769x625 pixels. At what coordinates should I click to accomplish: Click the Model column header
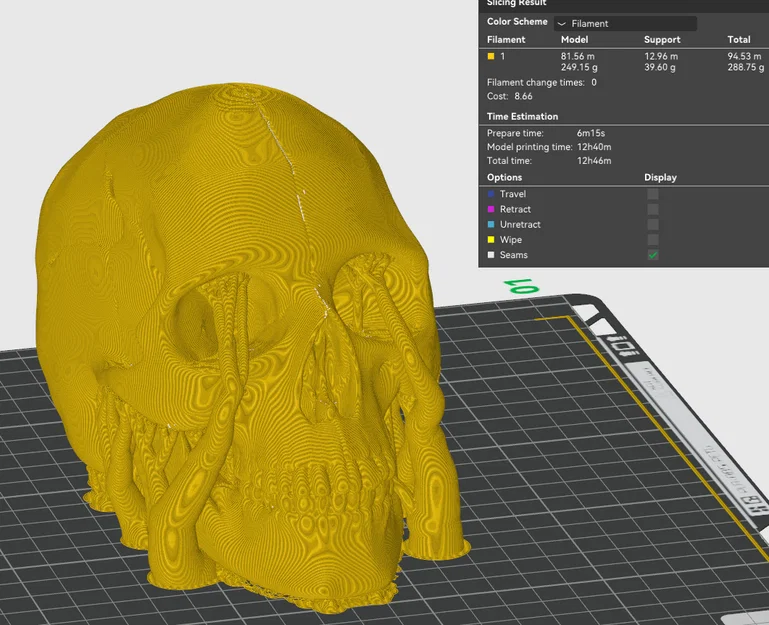(x=574, y=39)
